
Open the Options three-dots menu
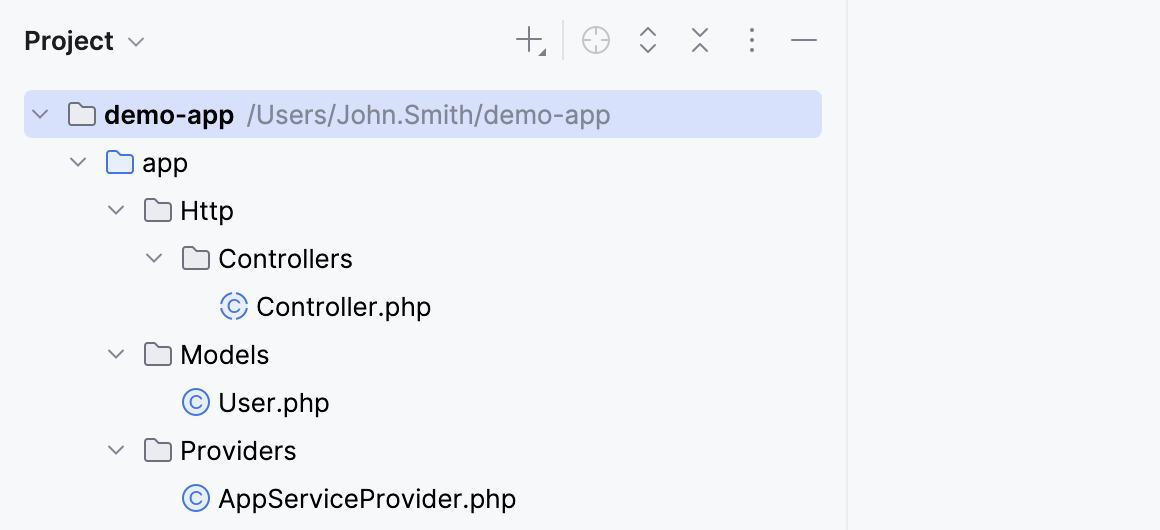pyautogui.click(x=752, y=41)
